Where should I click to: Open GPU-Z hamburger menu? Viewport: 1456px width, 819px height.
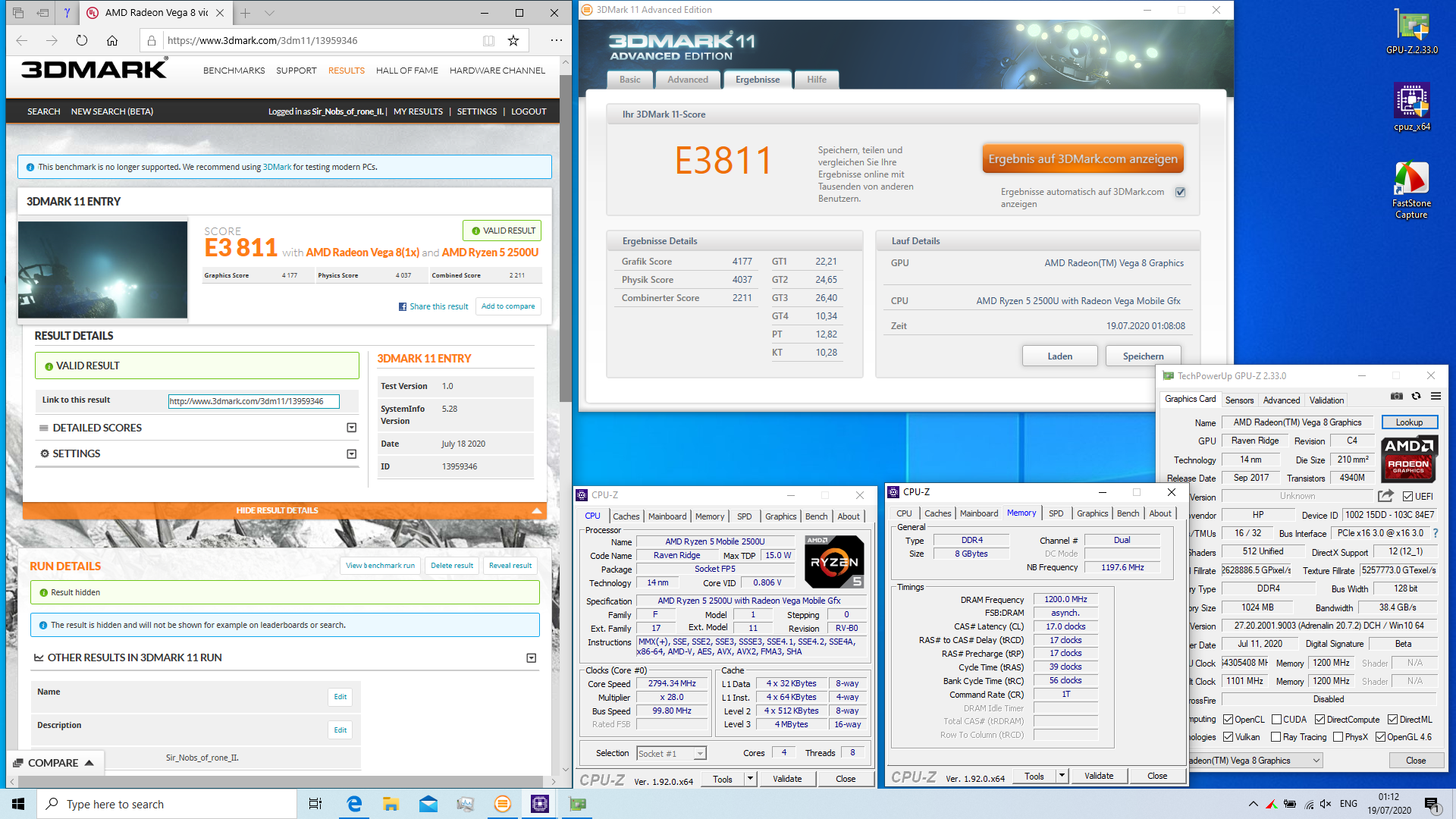(1436, 396)
